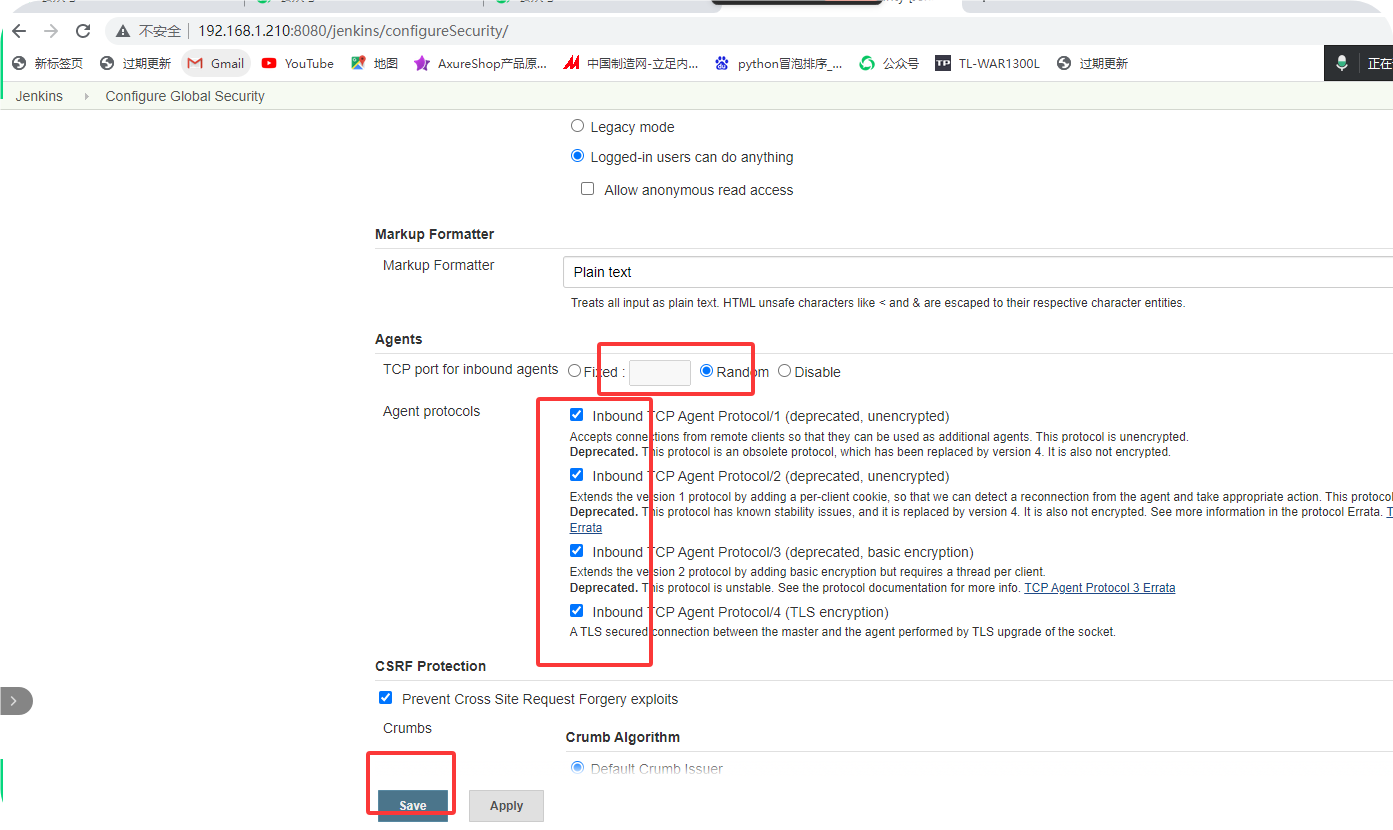
Task: Open the Gmail bookmark
Action: tap(216, 63)
